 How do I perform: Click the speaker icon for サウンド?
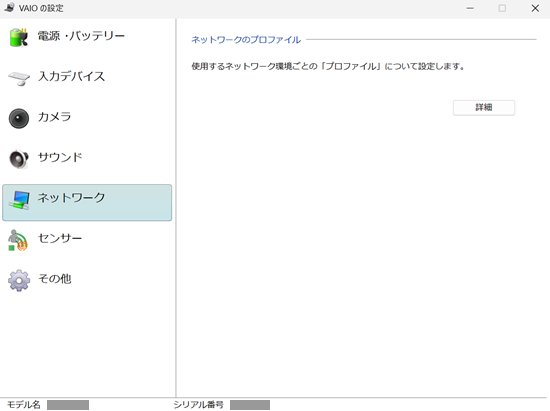coord(19,159)
